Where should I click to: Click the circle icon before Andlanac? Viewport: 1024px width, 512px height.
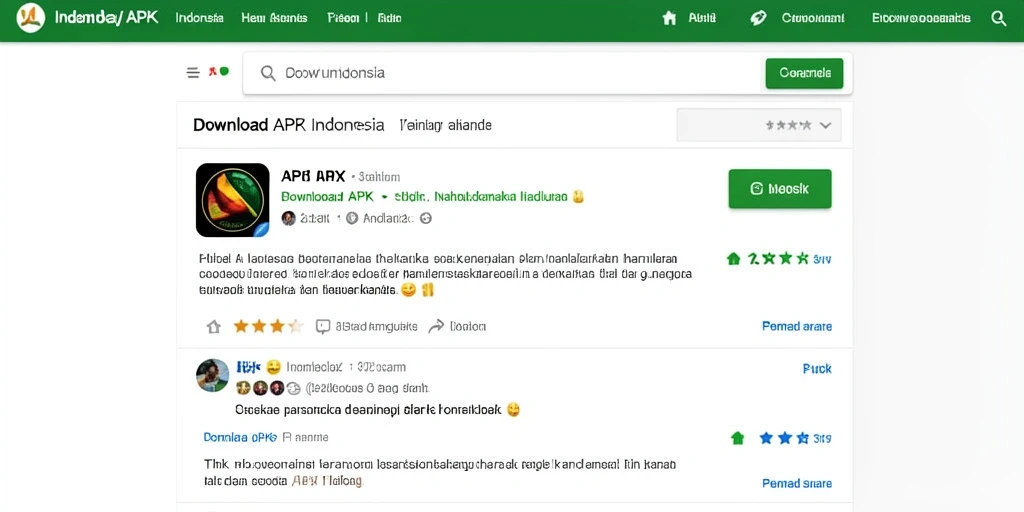[x=352, y=218]
